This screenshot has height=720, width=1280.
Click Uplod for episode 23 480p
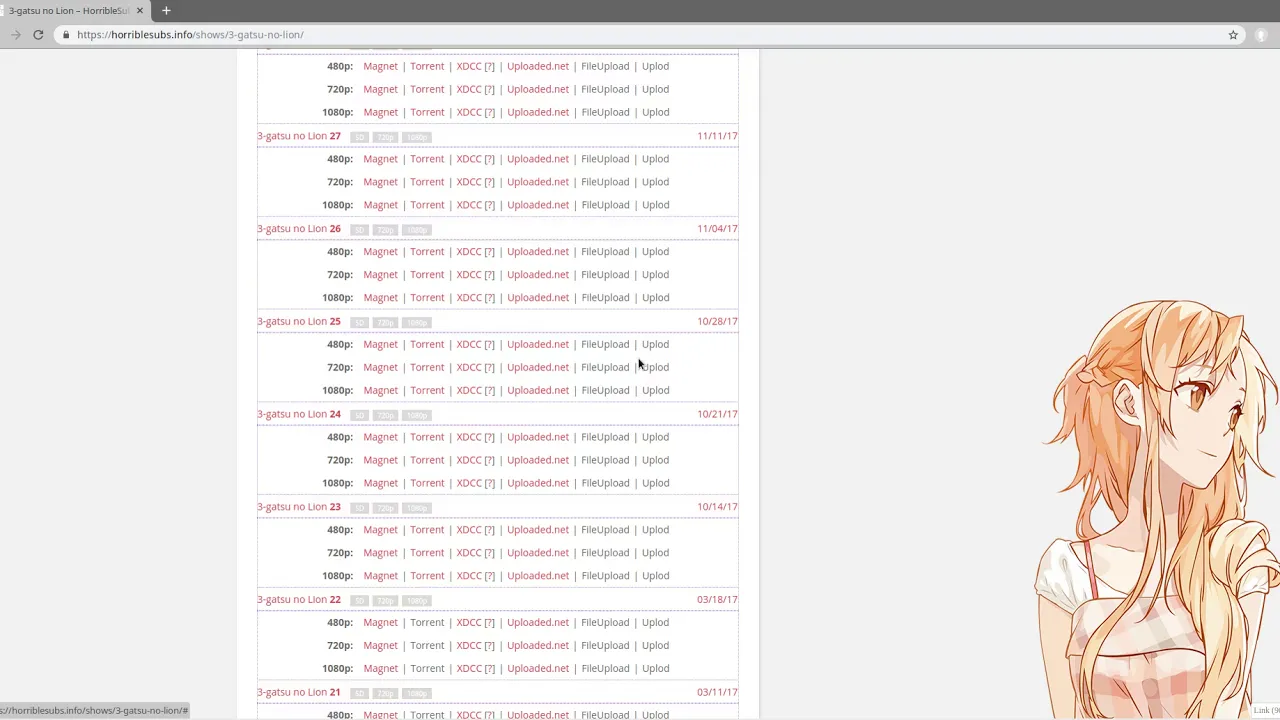[655, 530]
